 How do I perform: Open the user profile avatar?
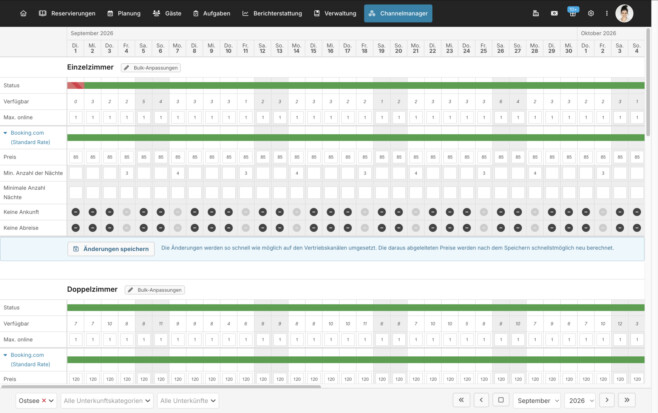(x=624, y=13)
